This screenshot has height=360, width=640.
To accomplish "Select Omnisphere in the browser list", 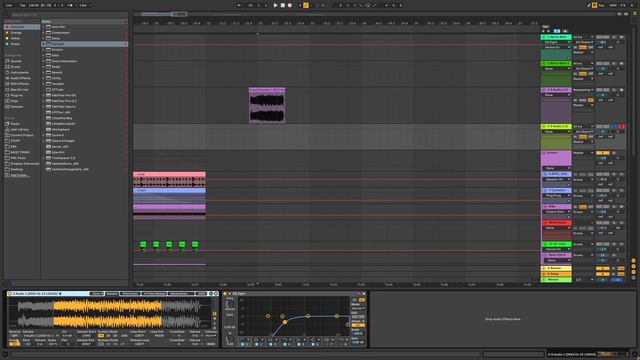I will pyautogui.click(x=84, y=129).
